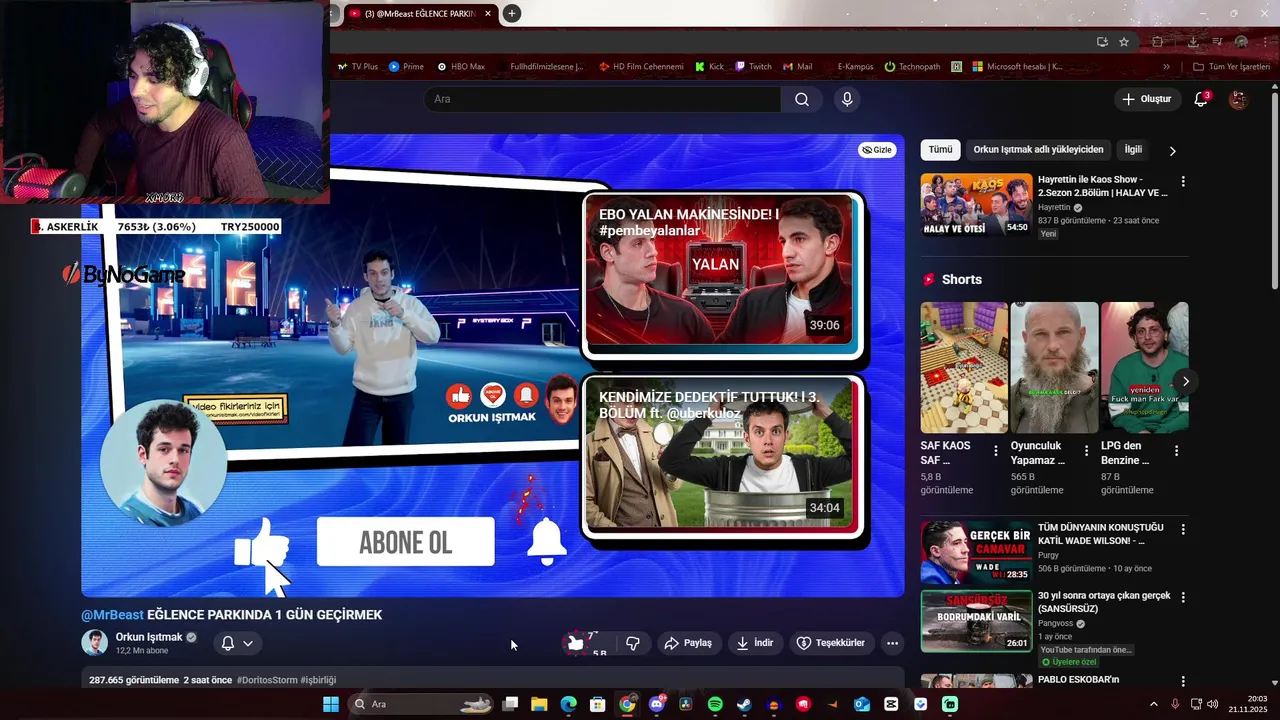
Task: Show hidden system tray icons
Action: 1154,704
